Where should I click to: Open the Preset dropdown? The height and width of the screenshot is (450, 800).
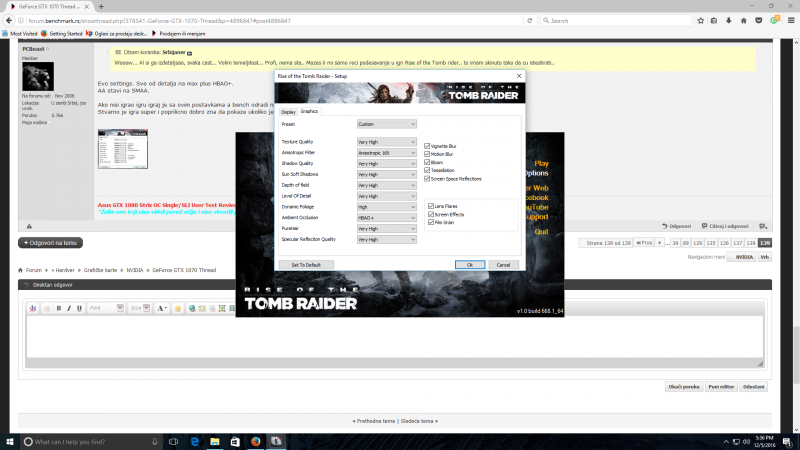[386, 124]
